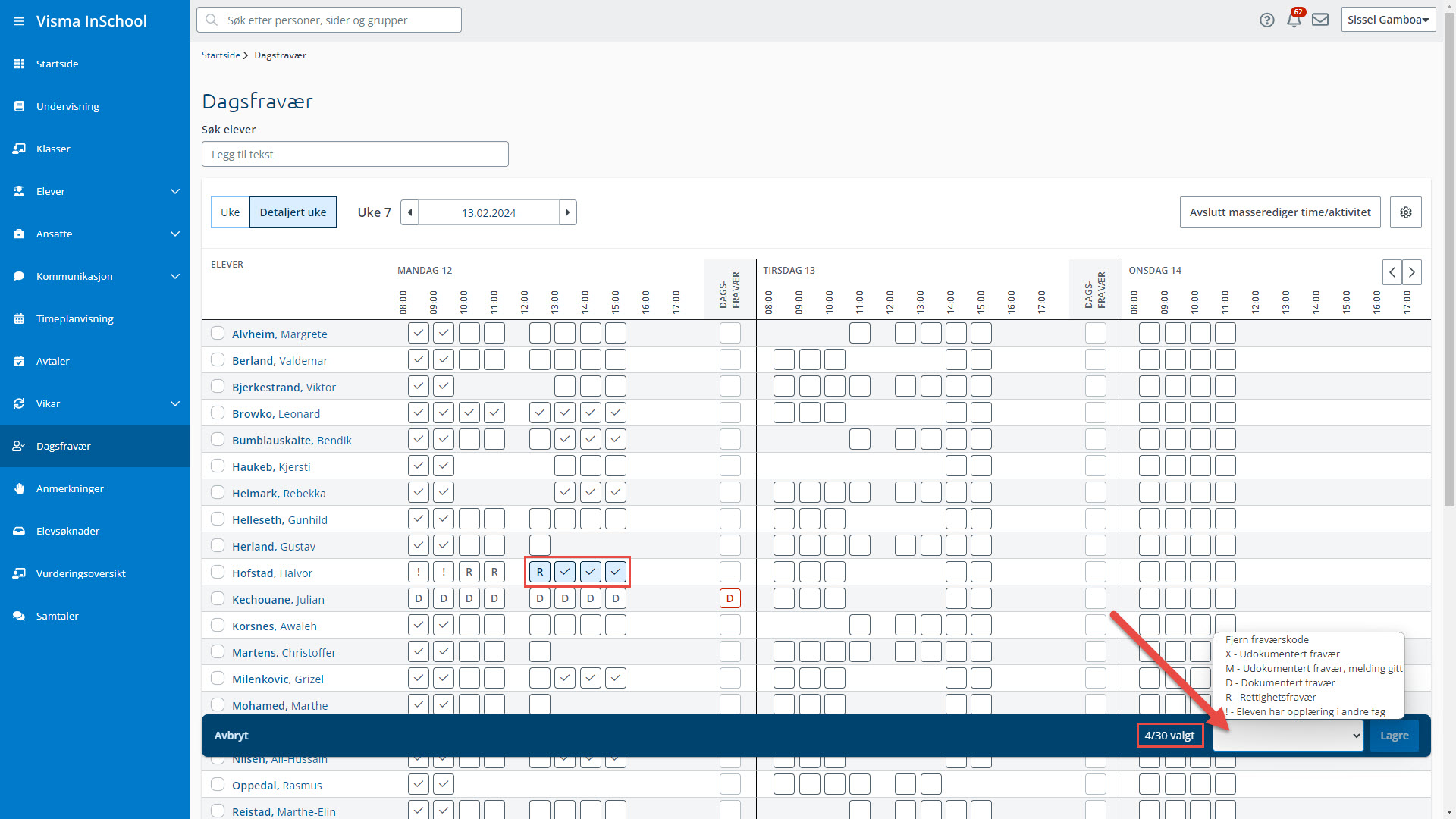Expand the Kommunikasjon sidebar section
The height and width of the screenshot is (819, 1456).
(x=175, y=276)
